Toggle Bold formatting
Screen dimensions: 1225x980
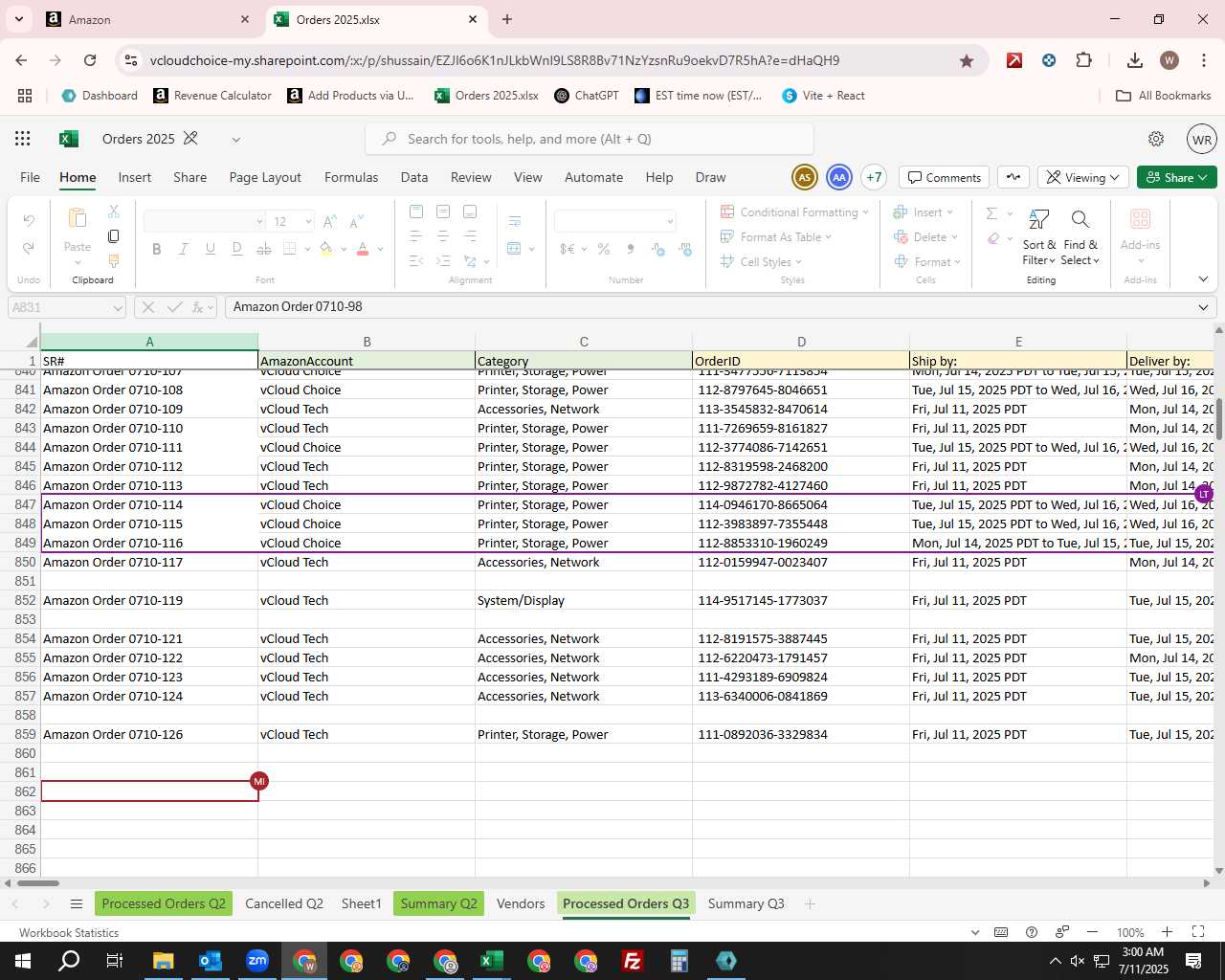click(x=156, y=249)
